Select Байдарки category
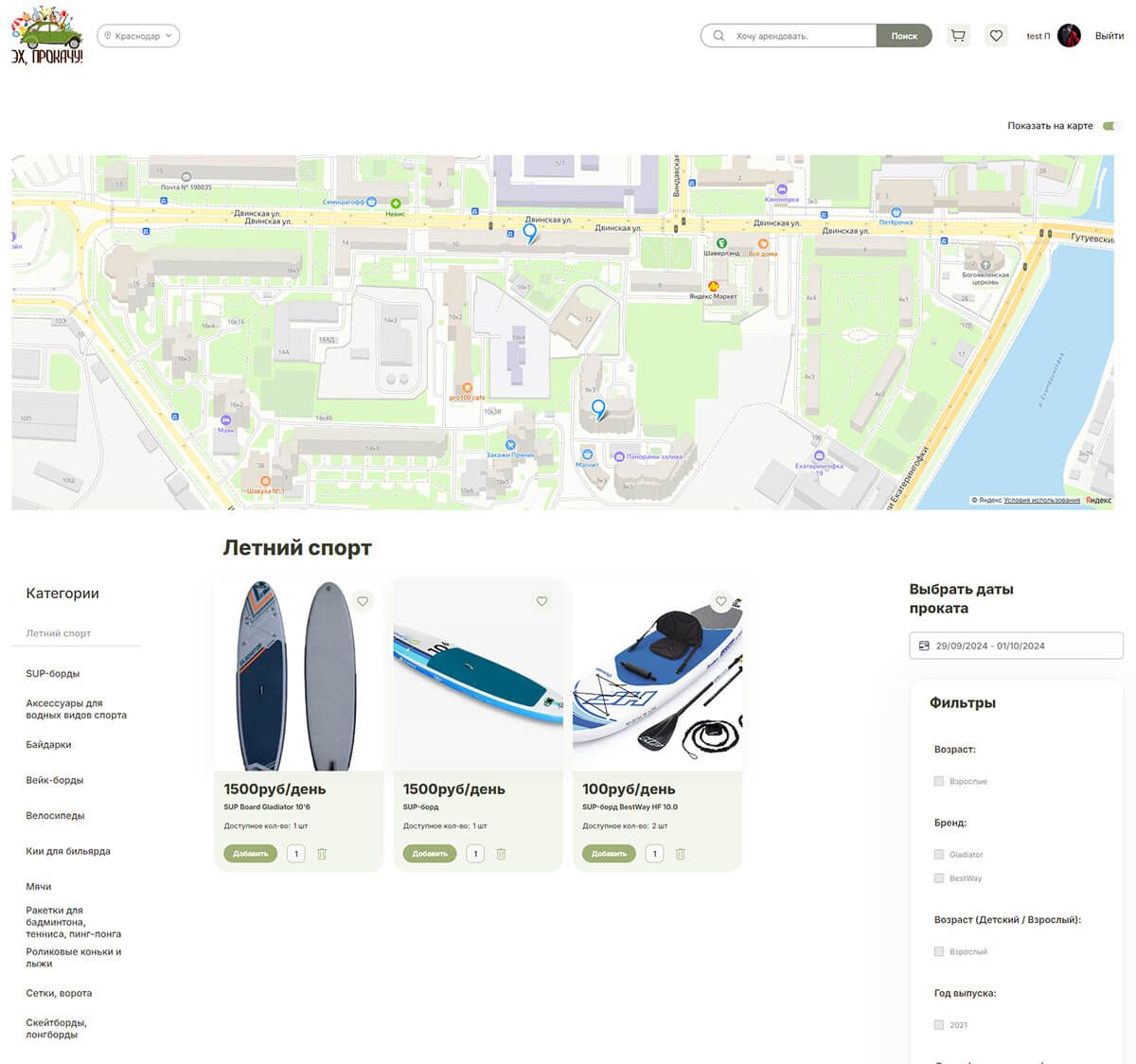 48,745
